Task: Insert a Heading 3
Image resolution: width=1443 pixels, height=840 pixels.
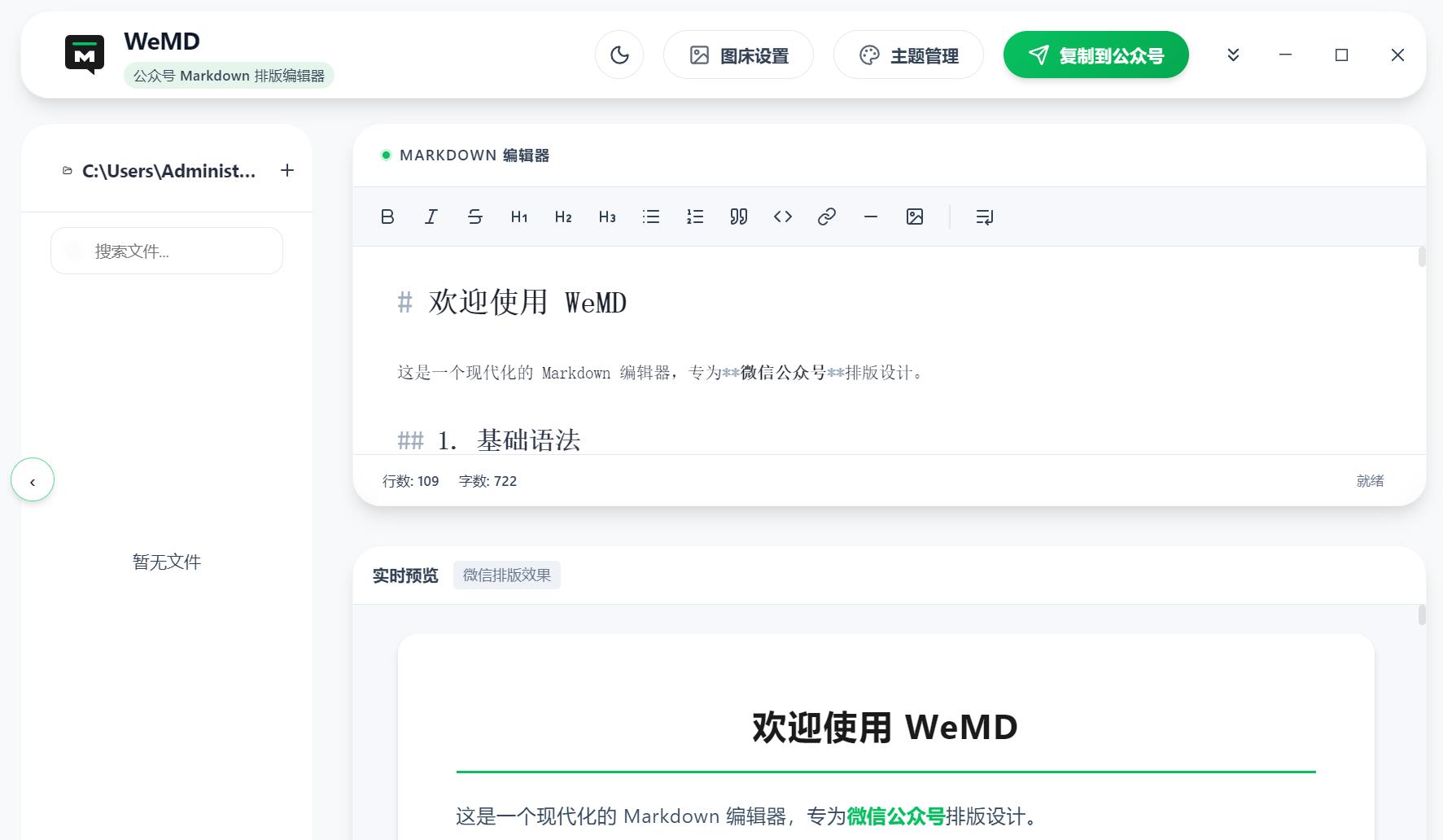Action: (607, 217)
